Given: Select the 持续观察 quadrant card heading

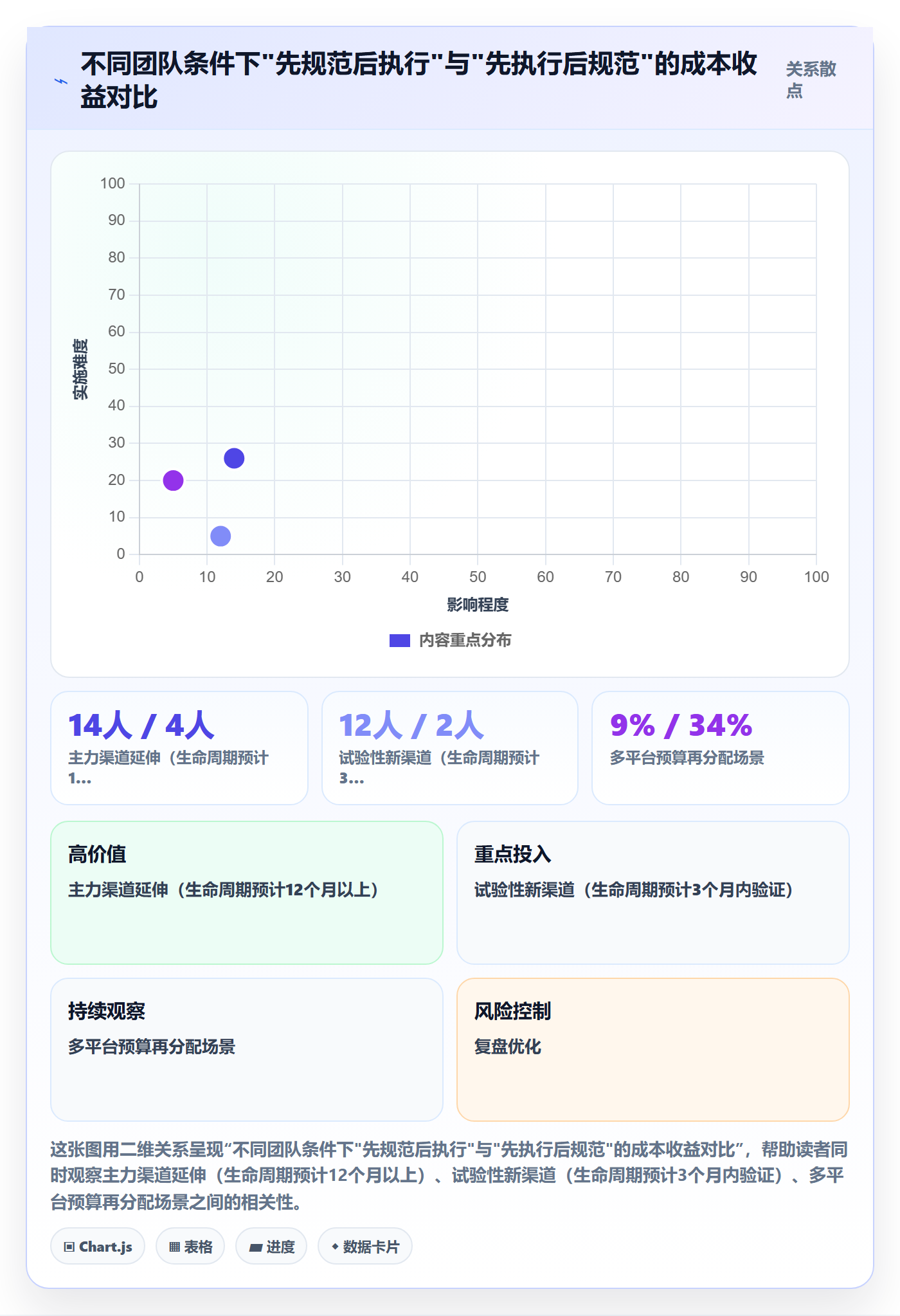Looking at the screenshot, I should [107, 1011].
